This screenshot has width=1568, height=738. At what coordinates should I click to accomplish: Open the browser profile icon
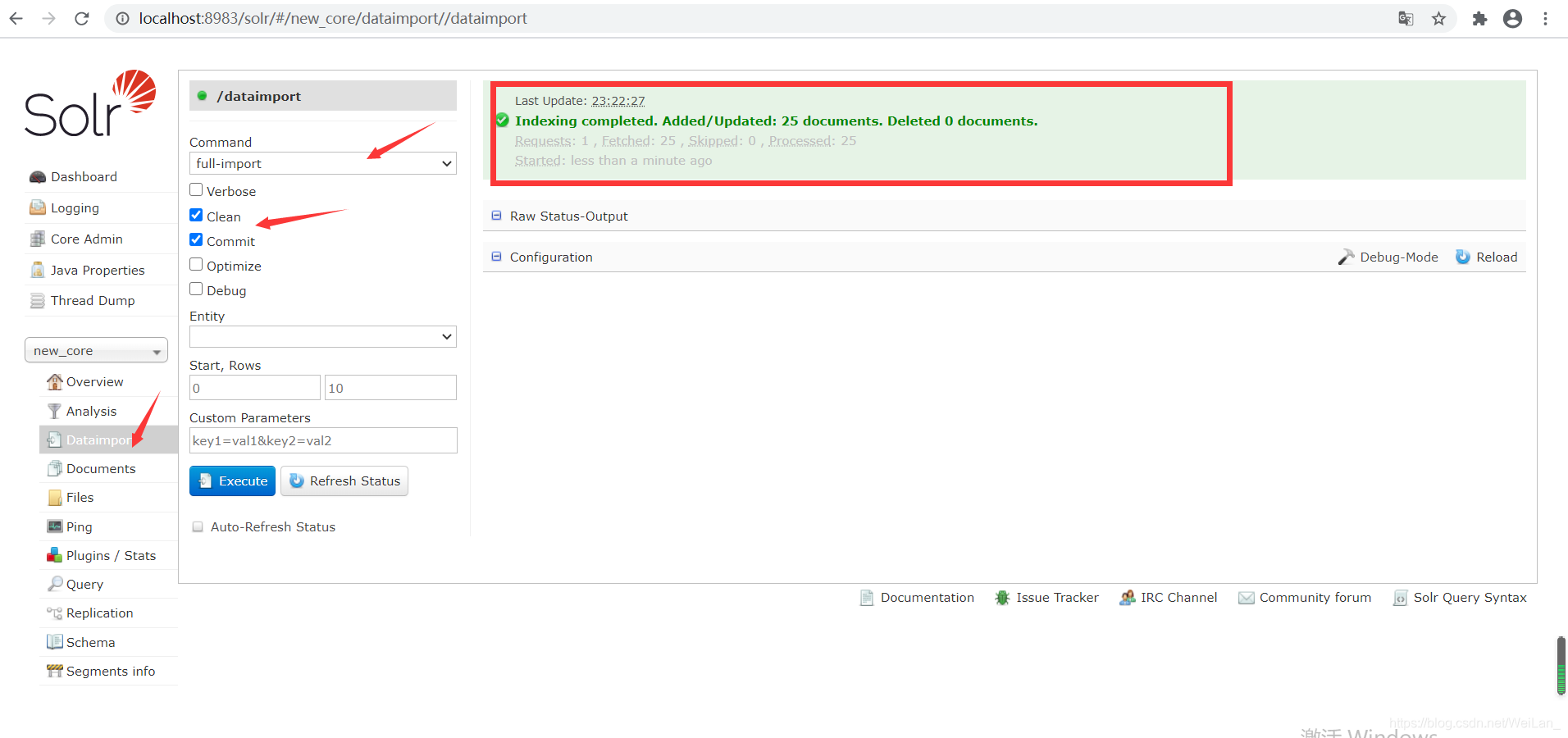point(1512,18)
